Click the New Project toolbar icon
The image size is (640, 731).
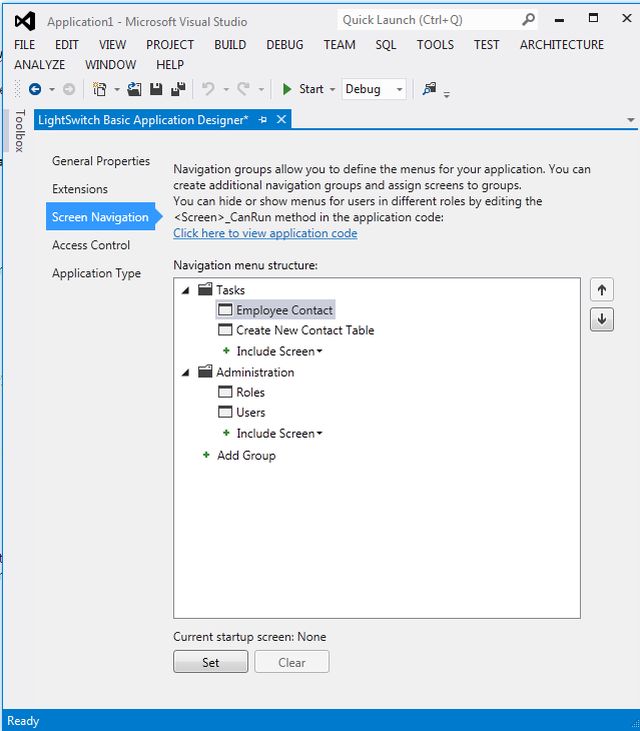point(100,89)
